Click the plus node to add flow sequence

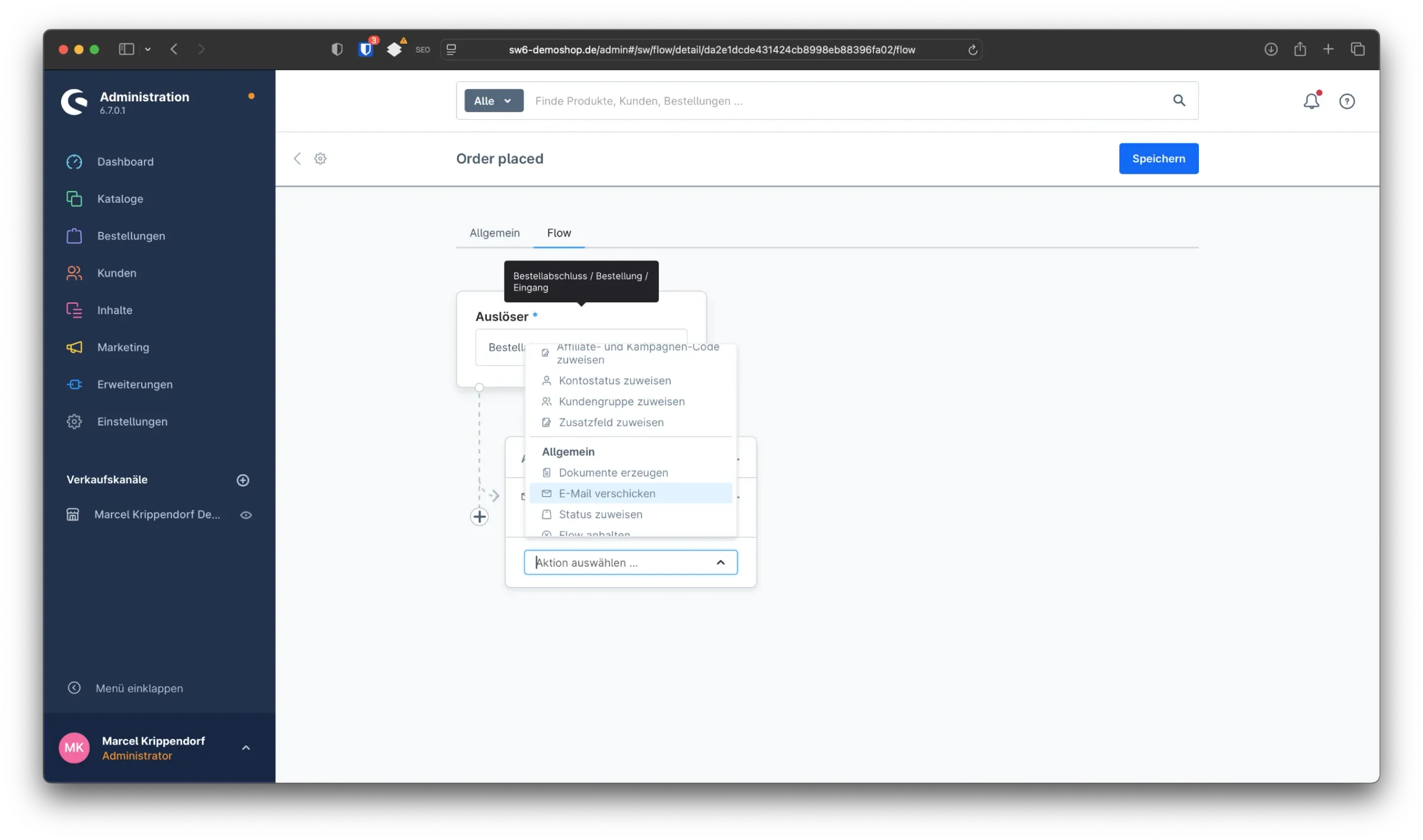coord(479,516)
